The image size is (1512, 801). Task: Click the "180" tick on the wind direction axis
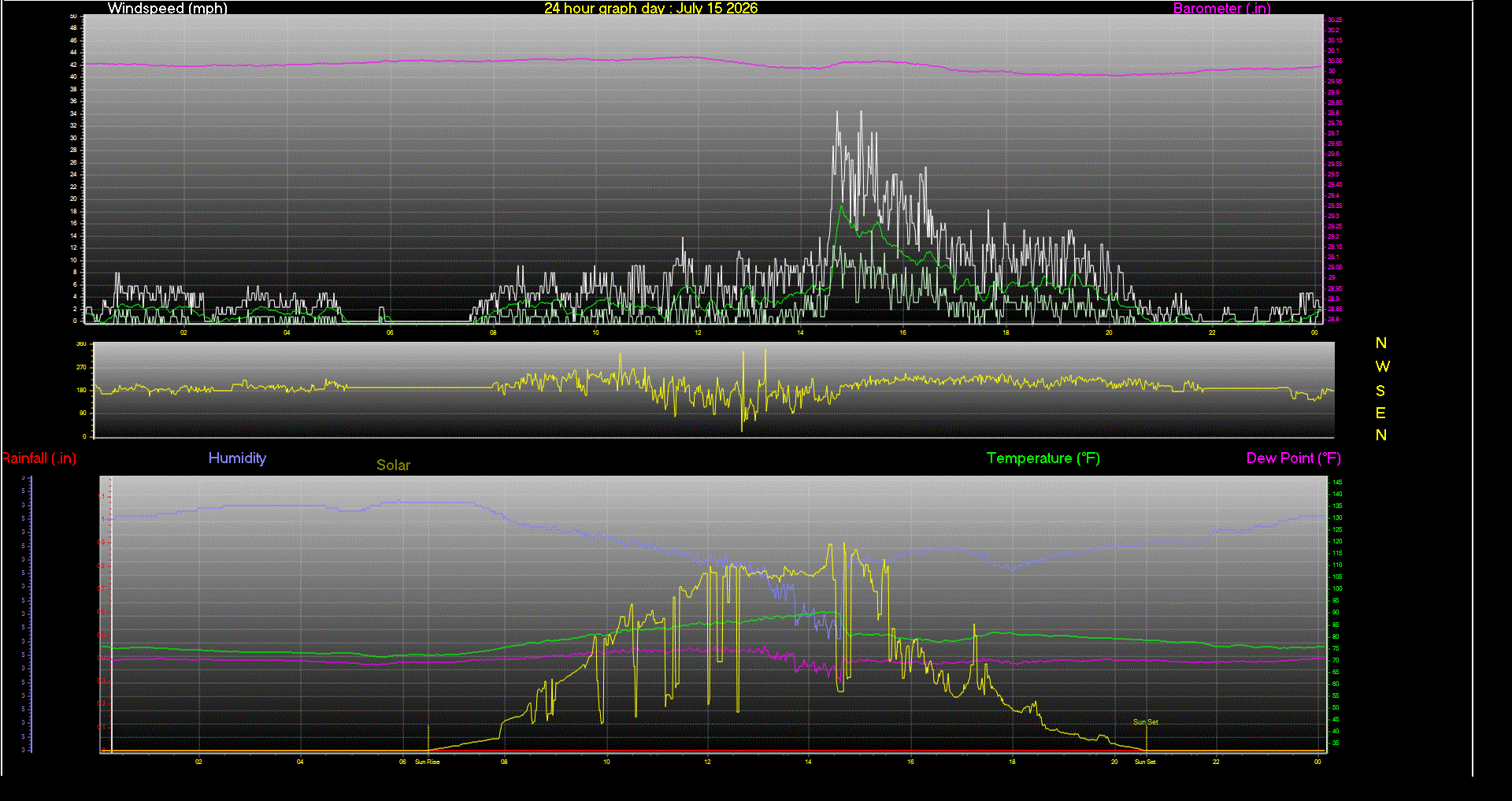(81, 390)
